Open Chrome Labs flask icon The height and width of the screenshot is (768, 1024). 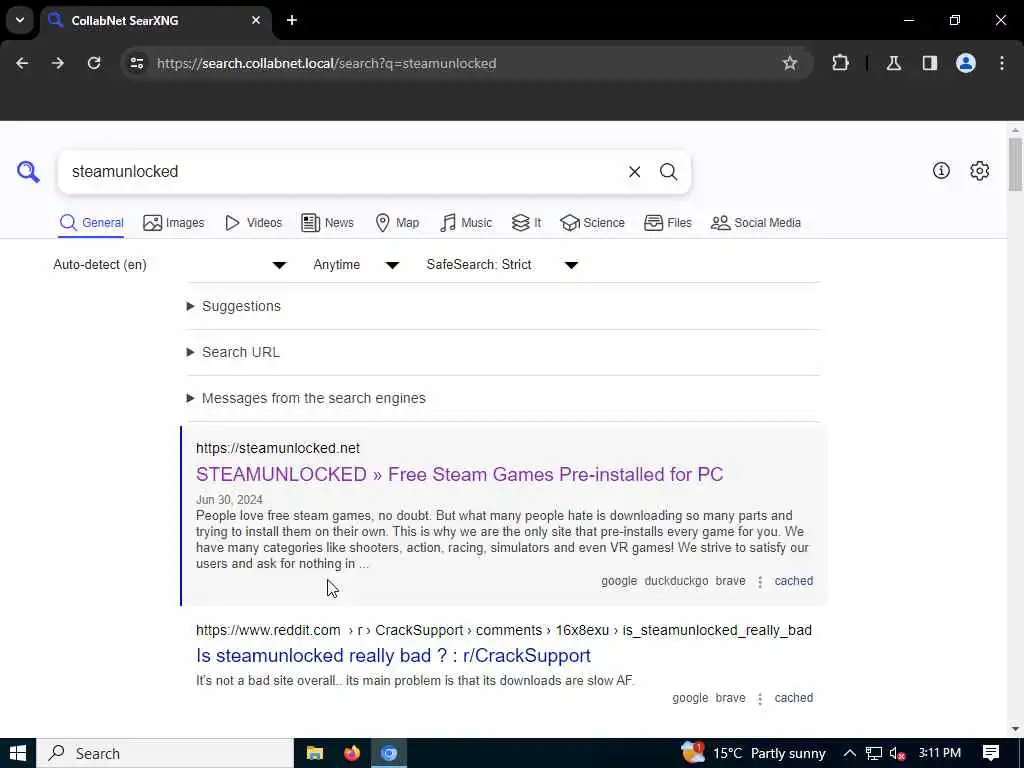click(x=894, y=63)
